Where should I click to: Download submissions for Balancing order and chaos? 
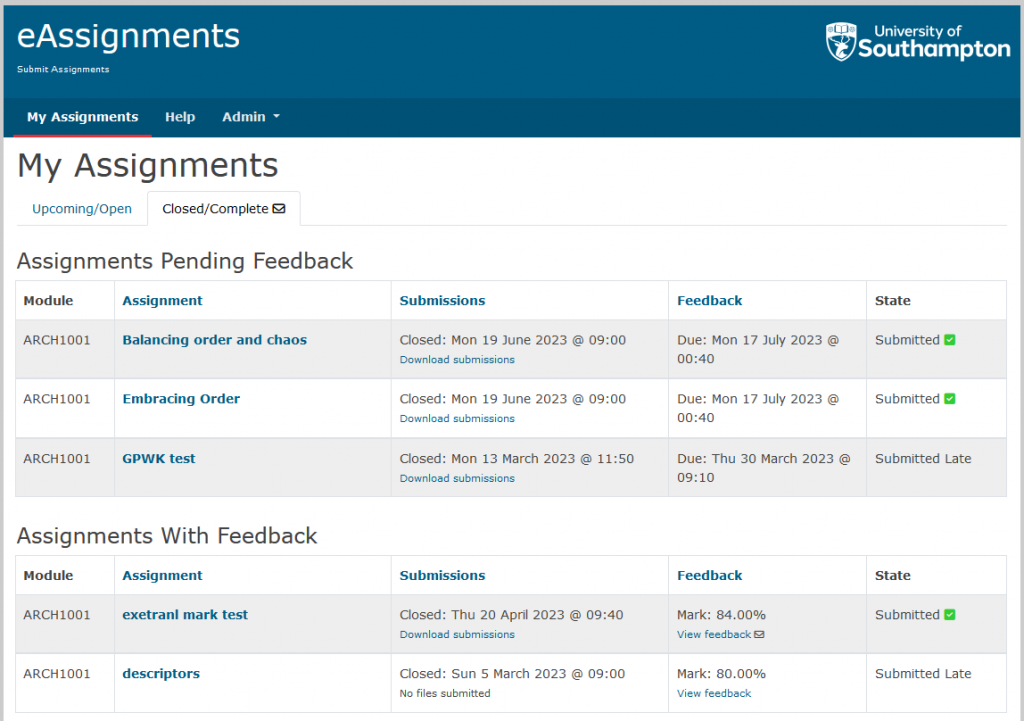coord(457,360)
